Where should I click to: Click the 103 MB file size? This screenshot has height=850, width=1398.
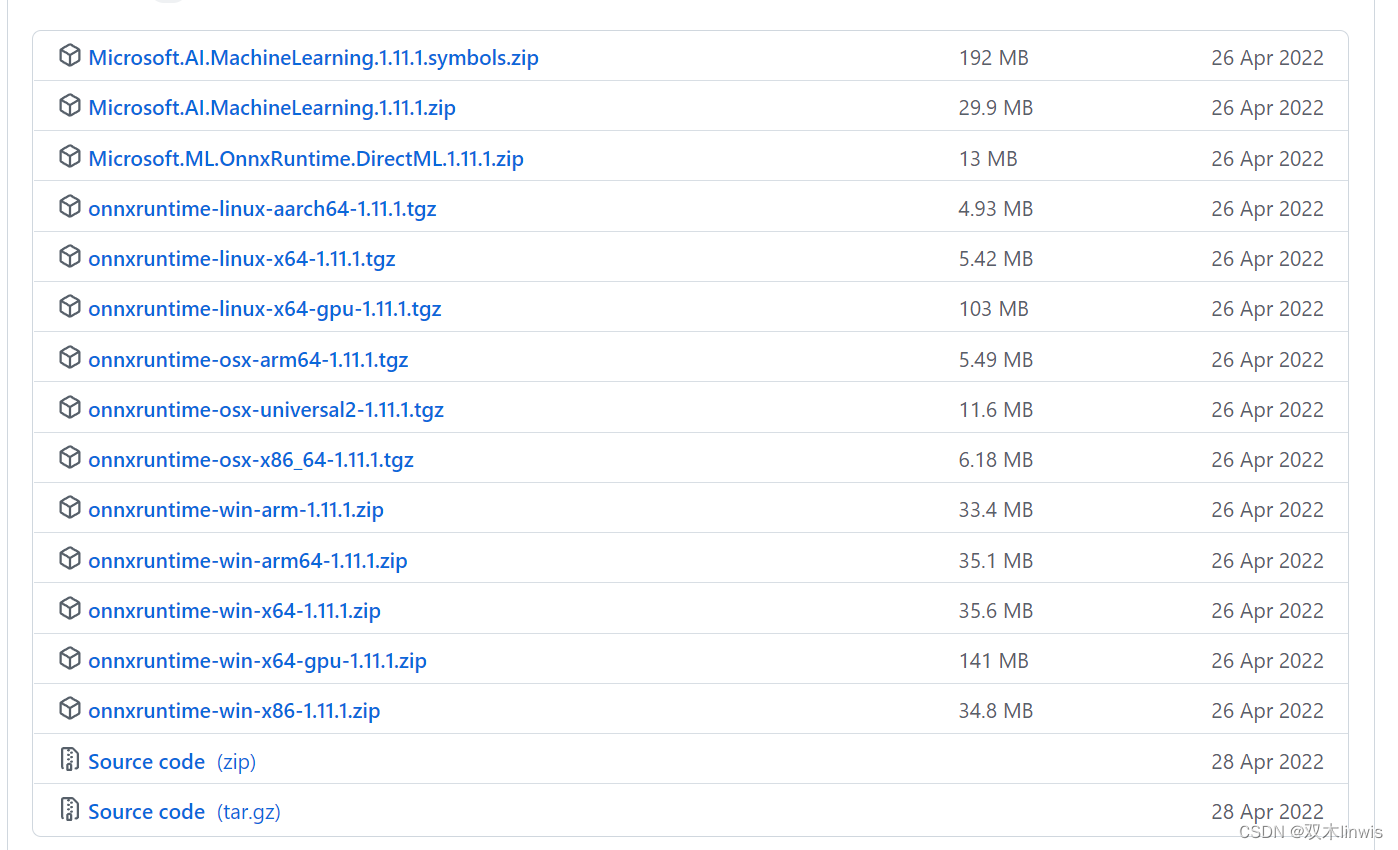click(993, 309)
